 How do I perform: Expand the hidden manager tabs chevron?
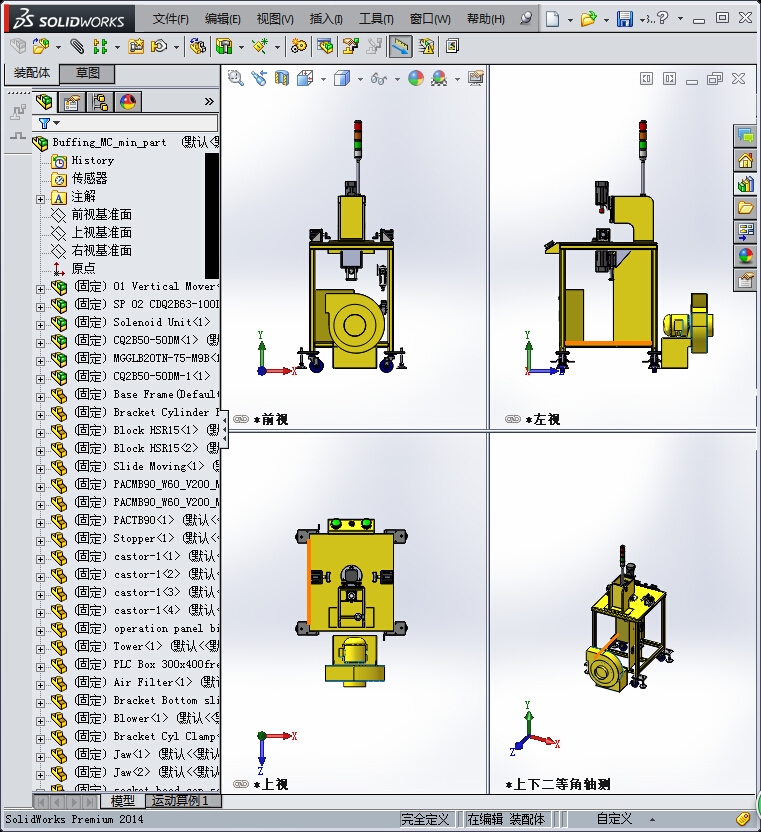tap(209, 101)
